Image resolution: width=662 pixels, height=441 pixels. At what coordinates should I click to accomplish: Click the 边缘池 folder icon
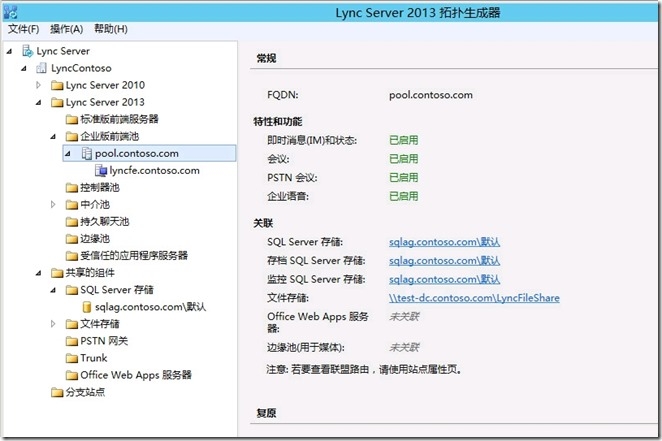pos(71,239)
